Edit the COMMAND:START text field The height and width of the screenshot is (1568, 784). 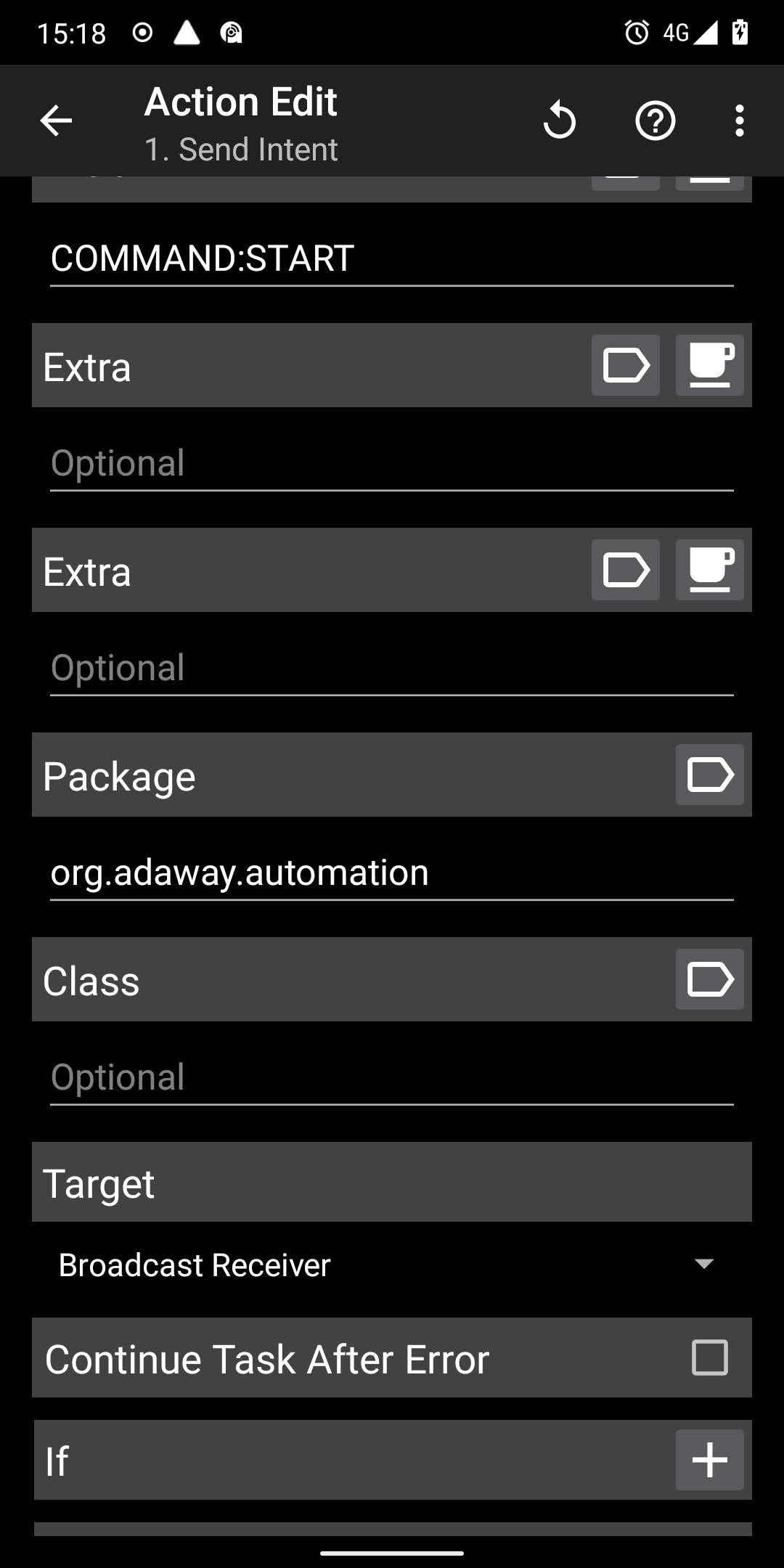392,259
